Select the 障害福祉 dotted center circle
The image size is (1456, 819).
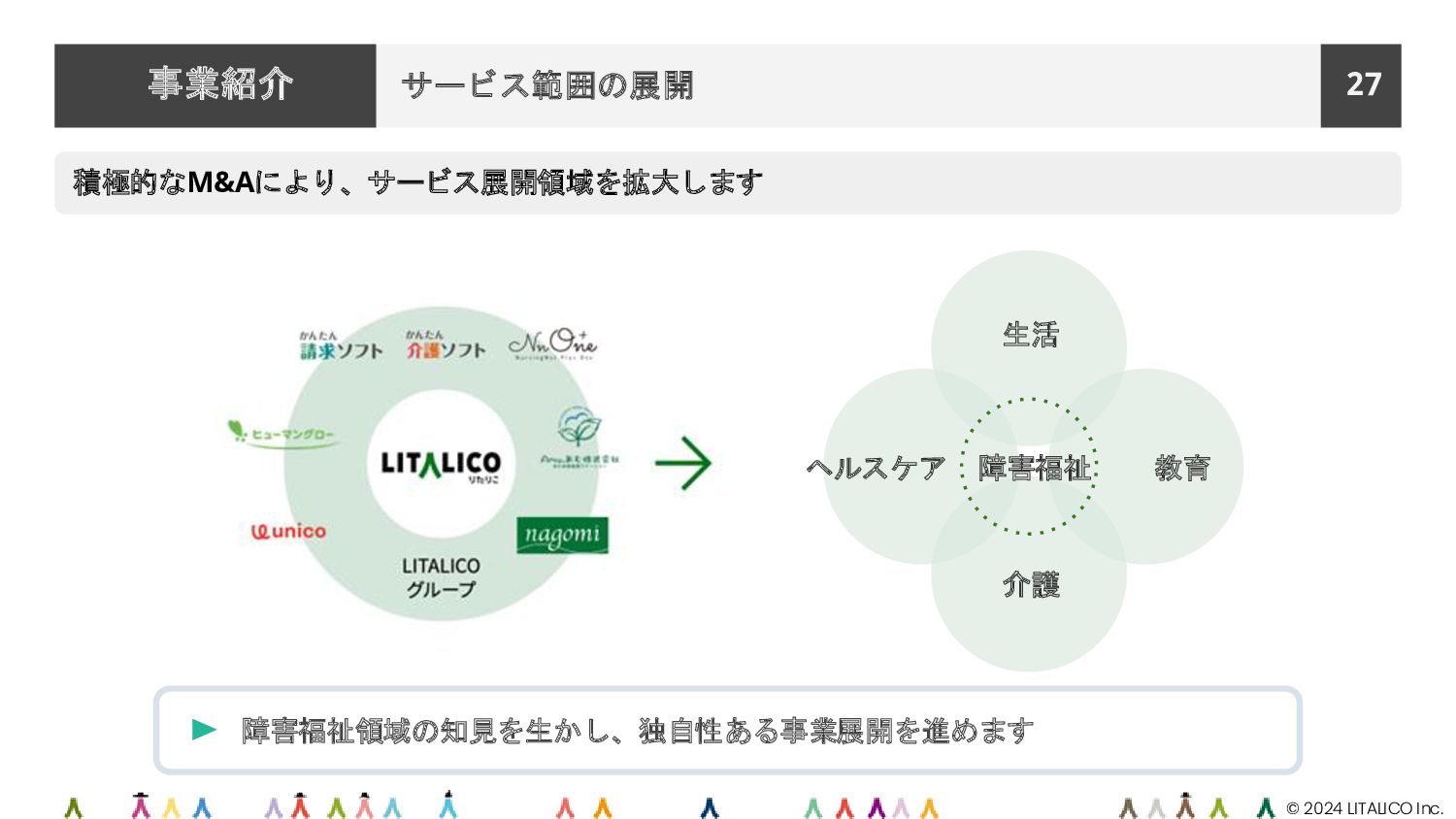pyautogui.click(x=1029, y=466)
